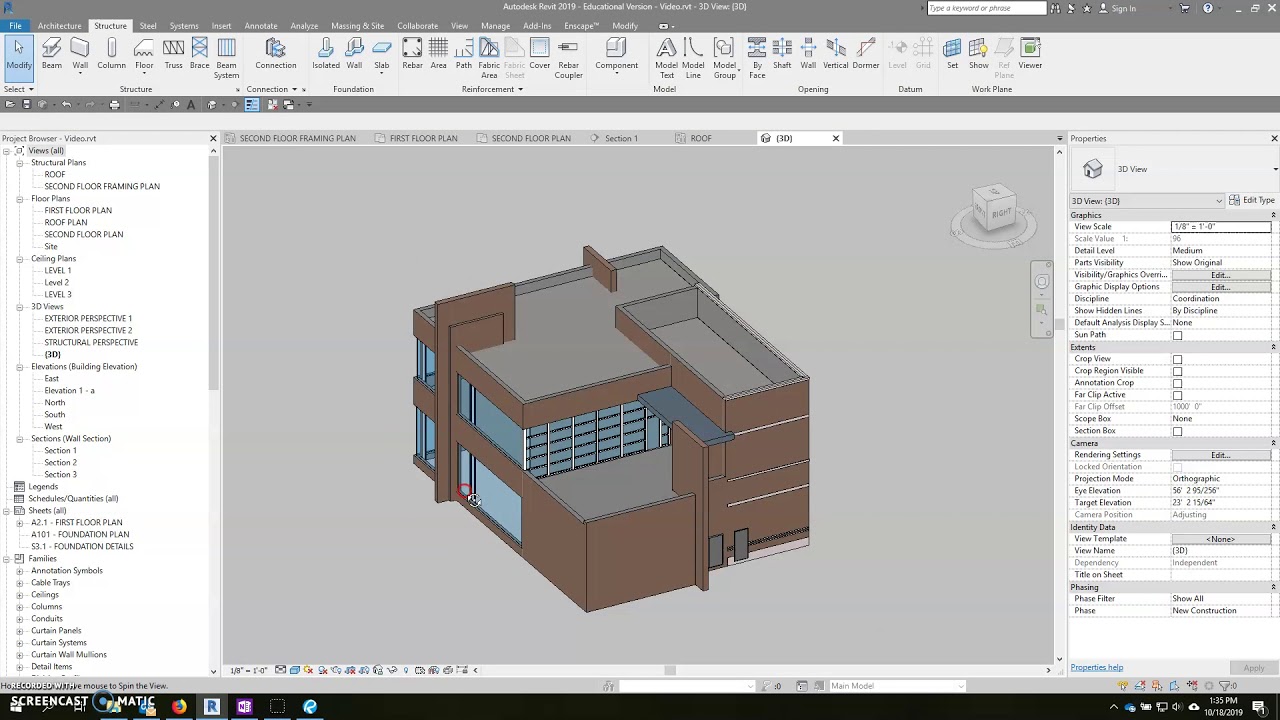
Task: Choose the Beam System tool
Action: (x=226, y=58)
